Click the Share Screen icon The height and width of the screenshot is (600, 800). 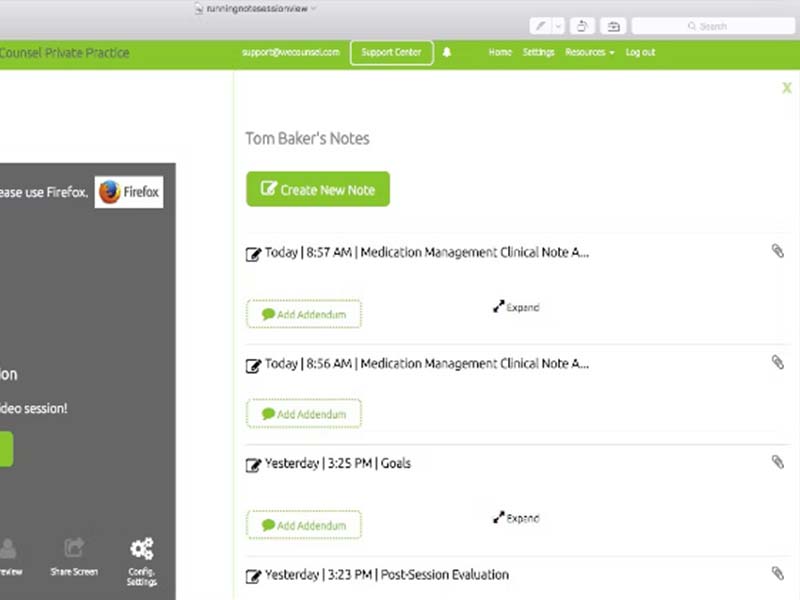[x=74, y=548]
